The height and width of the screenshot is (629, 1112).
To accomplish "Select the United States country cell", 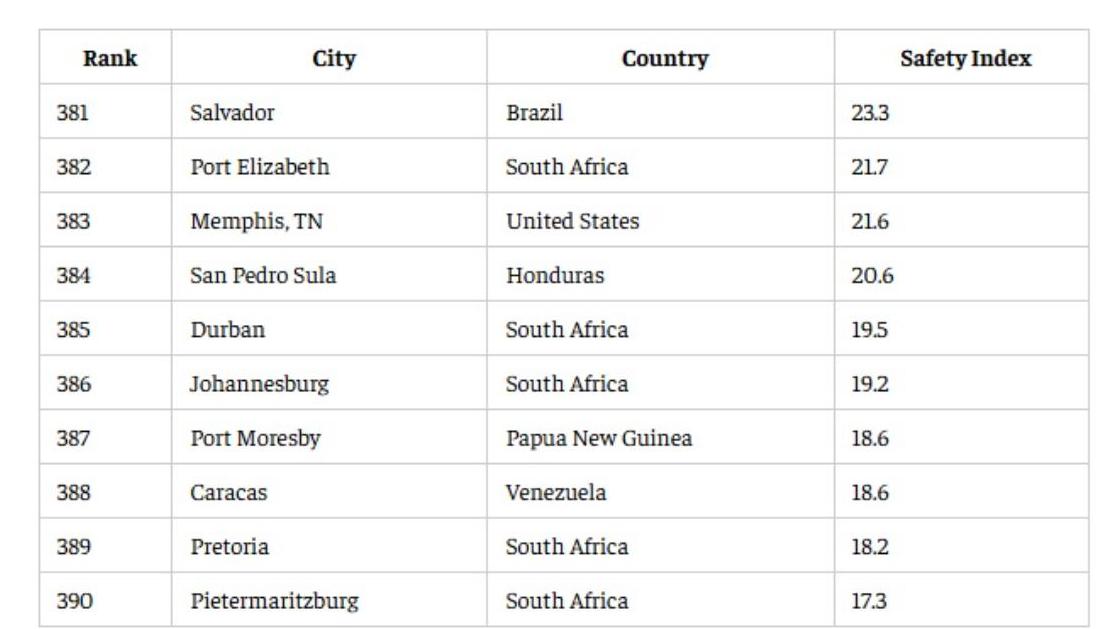I will pos(572,221).
